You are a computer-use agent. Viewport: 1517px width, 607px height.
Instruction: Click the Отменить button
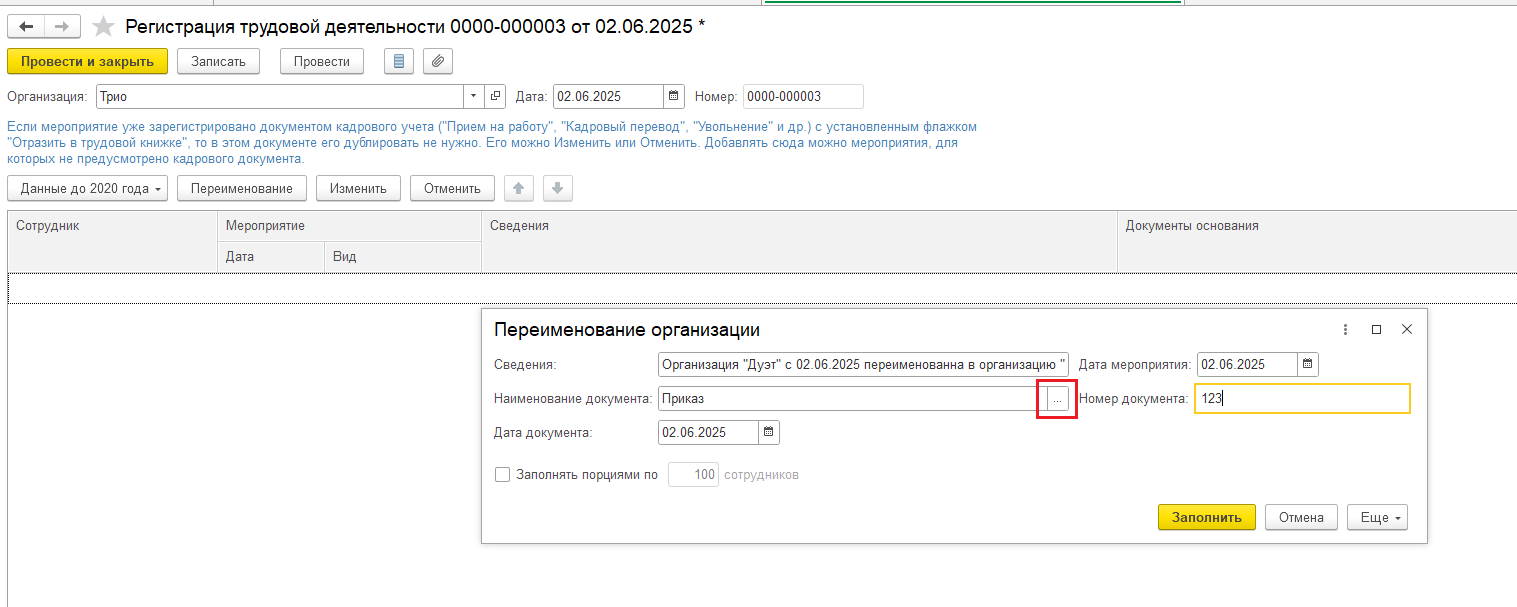click(452, 188)
